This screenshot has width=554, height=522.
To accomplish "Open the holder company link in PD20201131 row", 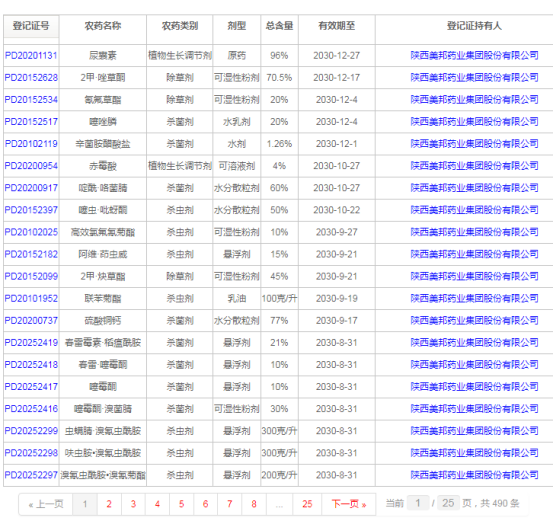I will point(474,55).
